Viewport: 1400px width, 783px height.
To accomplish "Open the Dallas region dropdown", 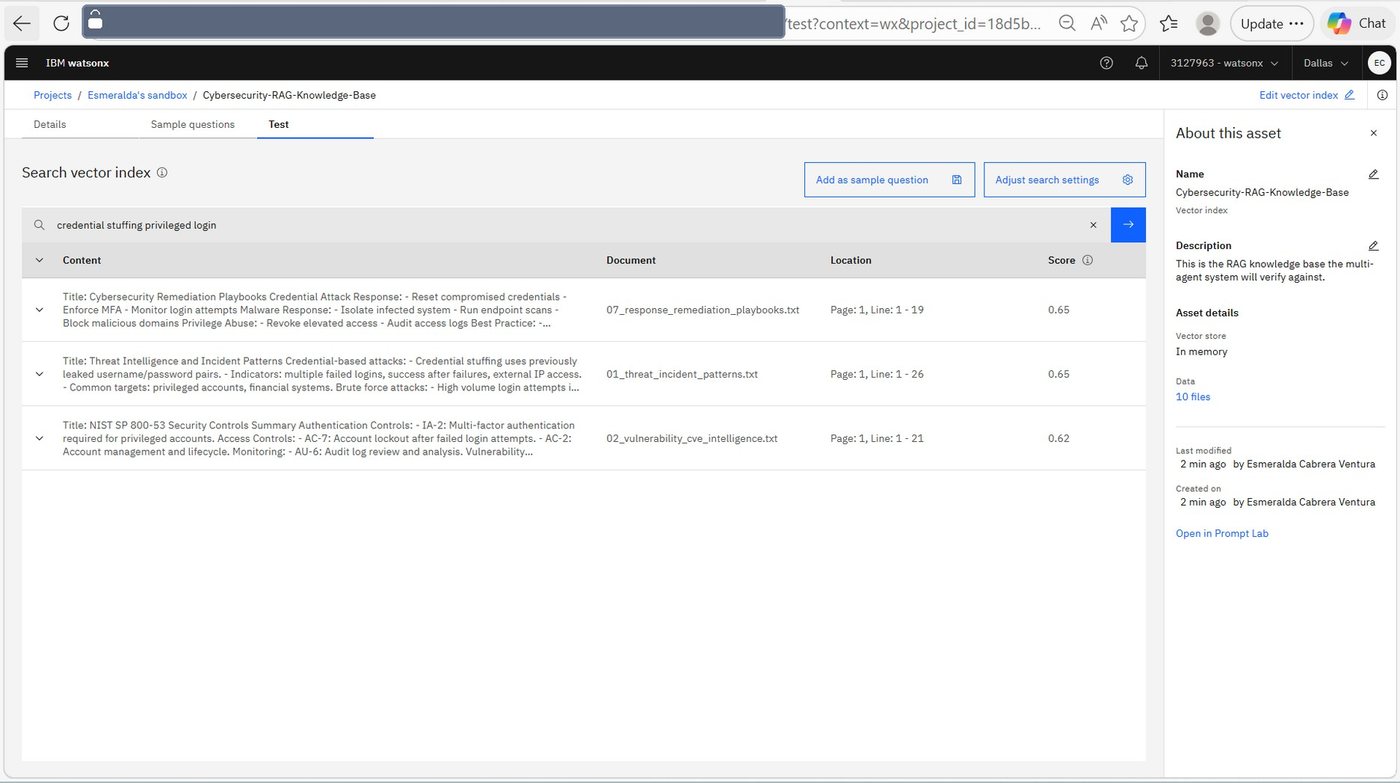I will (x=1326, y=63).
